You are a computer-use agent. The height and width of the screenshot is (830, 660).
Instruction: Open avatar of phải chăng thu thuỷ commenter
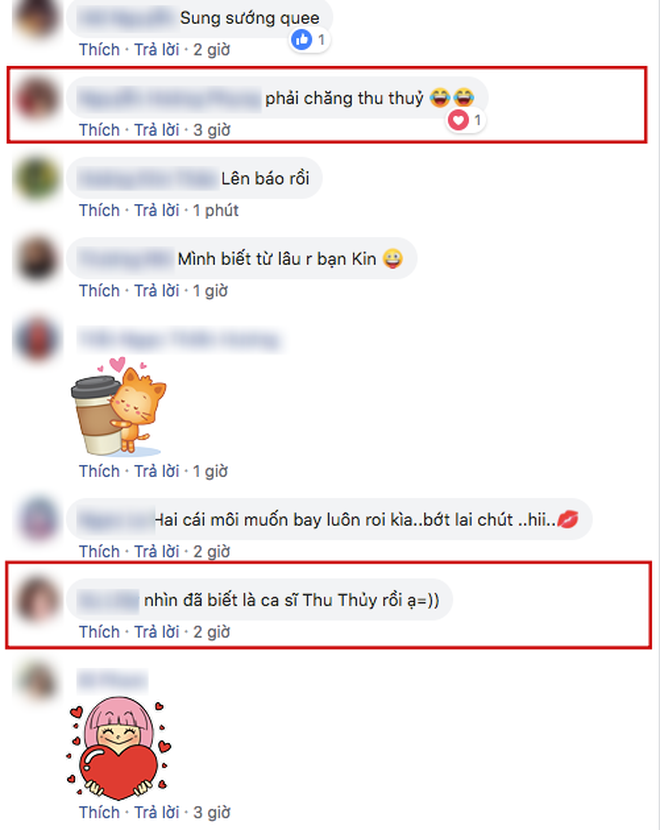pyautogui.click(x=37, y=98)
